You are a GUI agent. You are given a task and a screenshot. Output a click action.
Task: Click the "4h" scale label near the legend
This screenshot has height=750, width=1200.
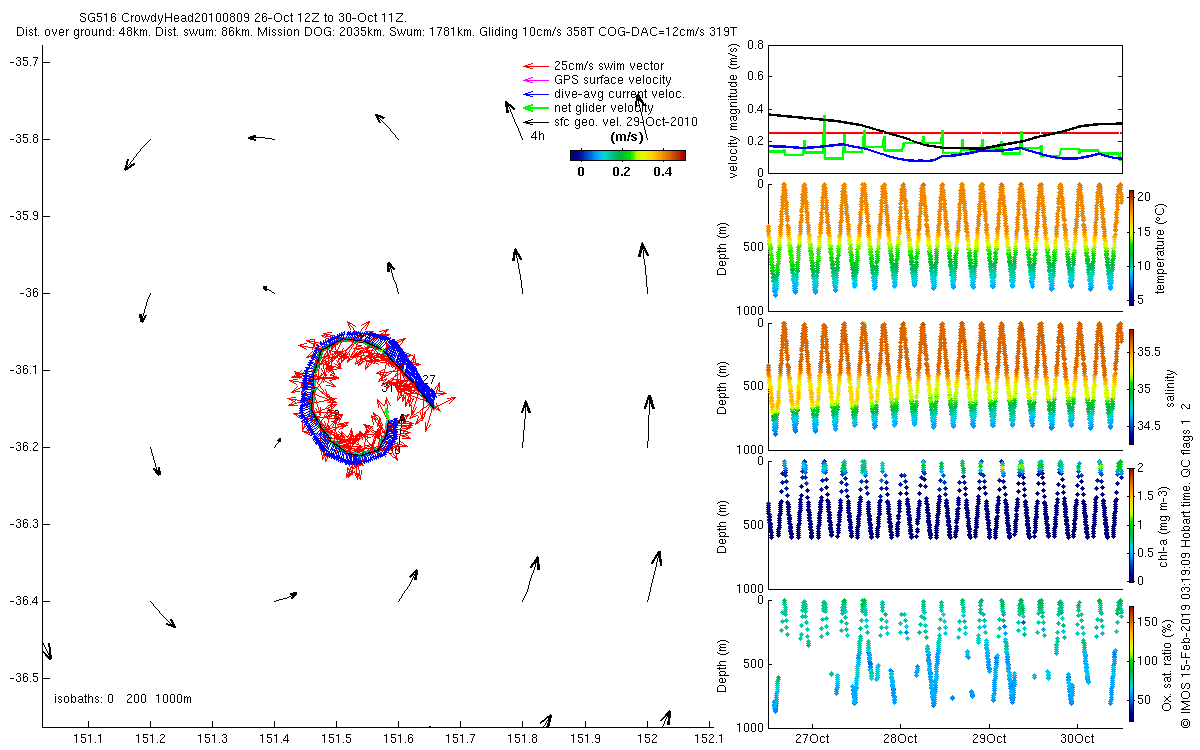[537, 136]
